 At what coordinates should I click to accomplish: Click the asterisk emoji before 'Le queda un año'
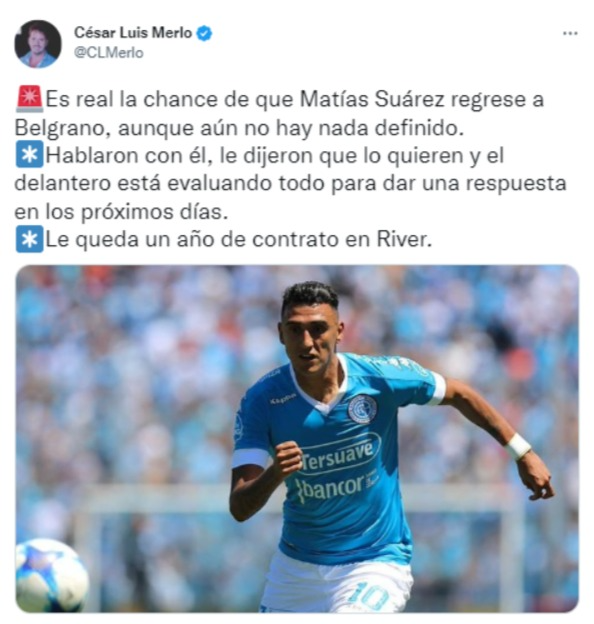click(x=29, y=239)
